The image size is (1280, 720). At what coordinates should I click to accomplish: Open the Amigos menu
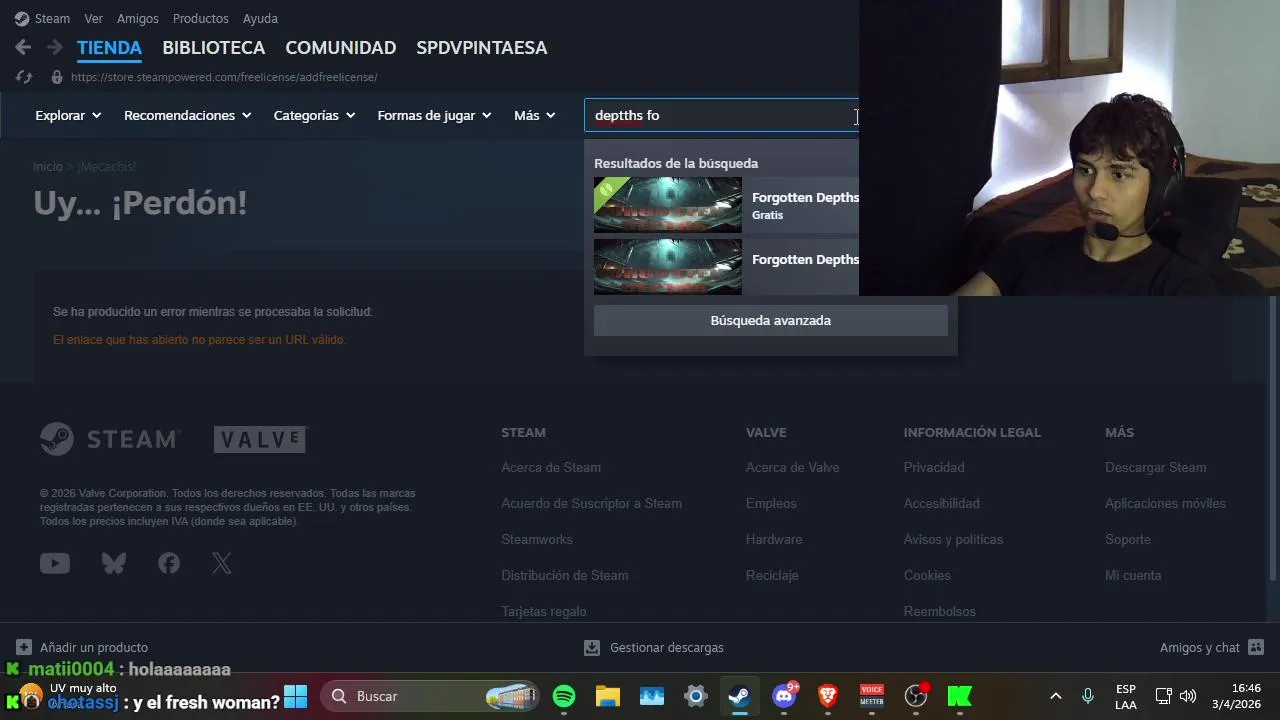[x=138, y=18]
